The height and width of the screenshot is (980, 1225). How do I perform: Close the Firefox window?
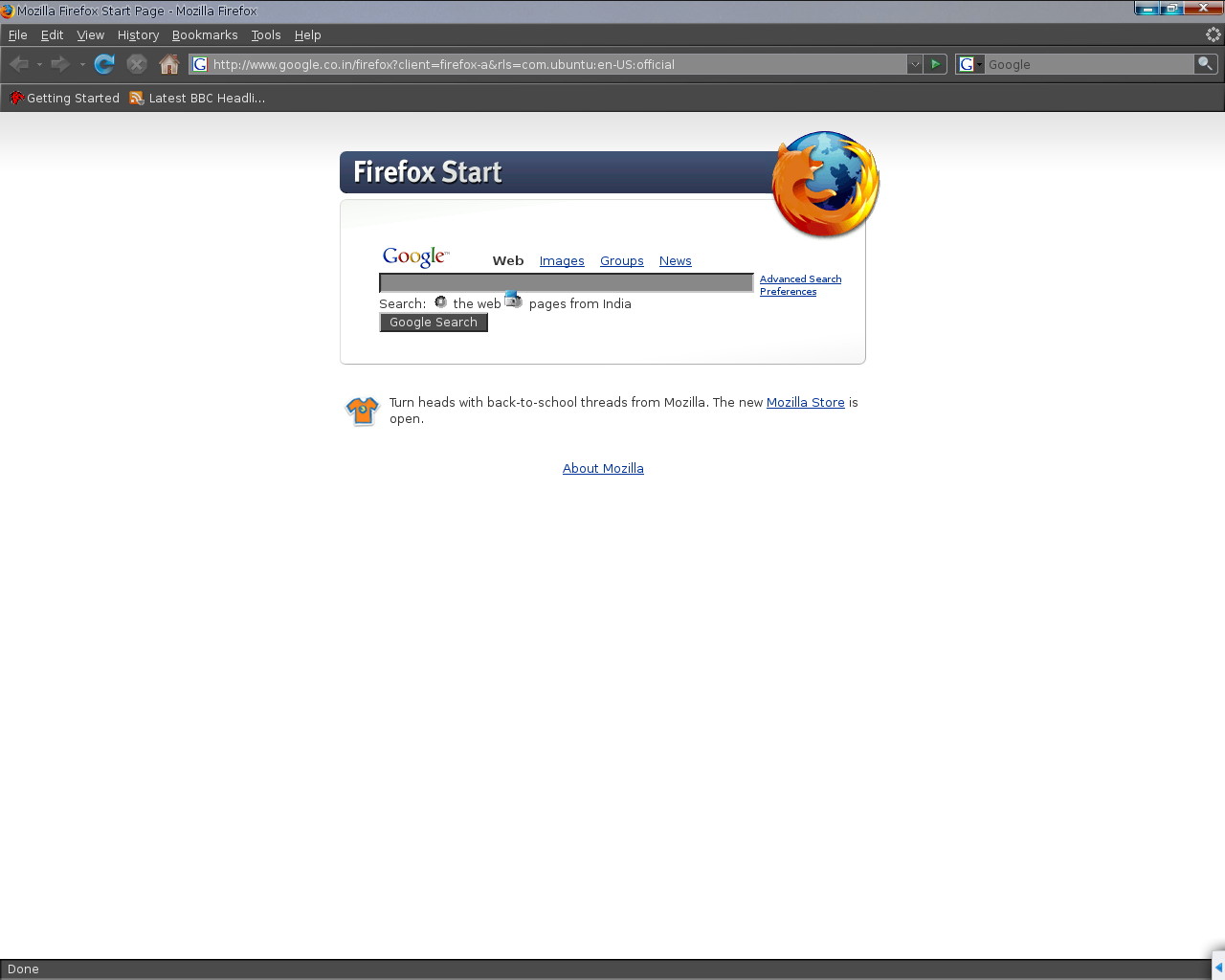(x=1204, y=9)
